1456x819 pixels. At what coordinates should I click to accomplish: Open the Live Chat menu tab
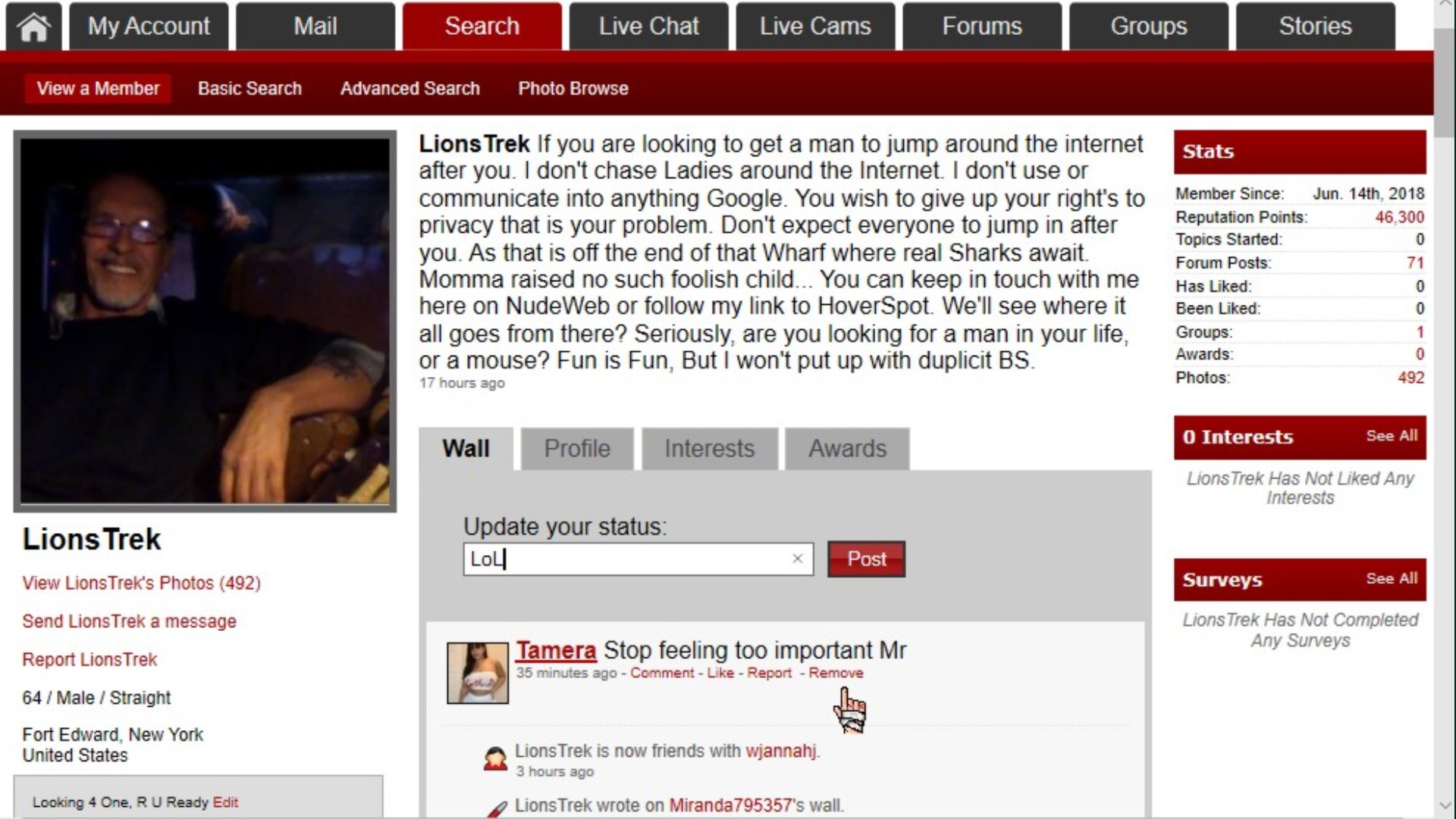coord(648,27)
